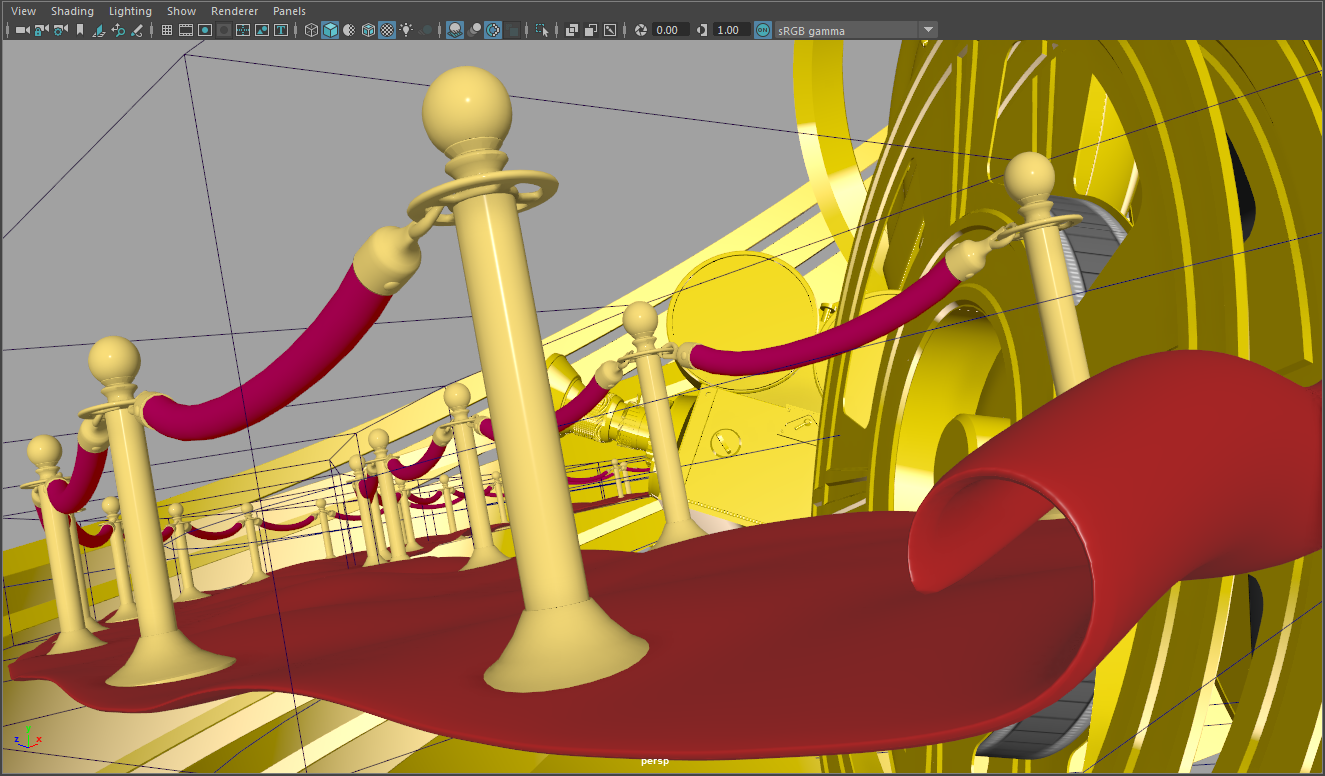This screenshot has height=776, width=1325.
Task: Toggle the Textured display checker icon
Action: click(387, 30)
